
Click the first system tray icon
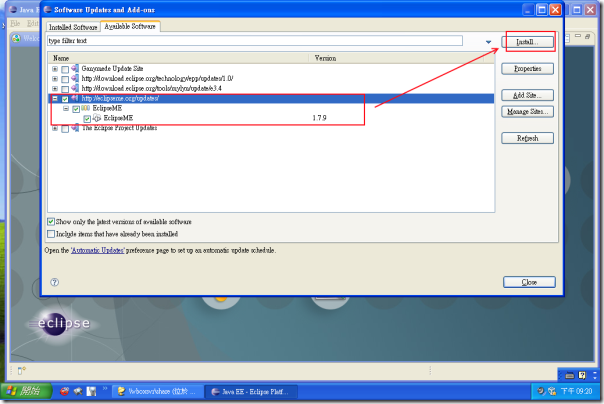[541, 391]
